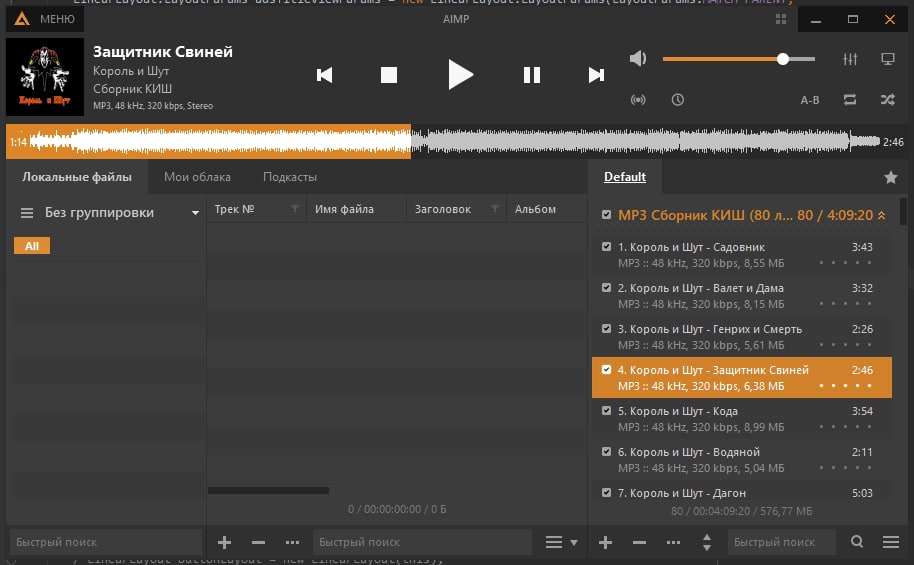This screenshot has height=565, width=914.
Task: Sort by the Имя файла column
Action: coord(356,209)
